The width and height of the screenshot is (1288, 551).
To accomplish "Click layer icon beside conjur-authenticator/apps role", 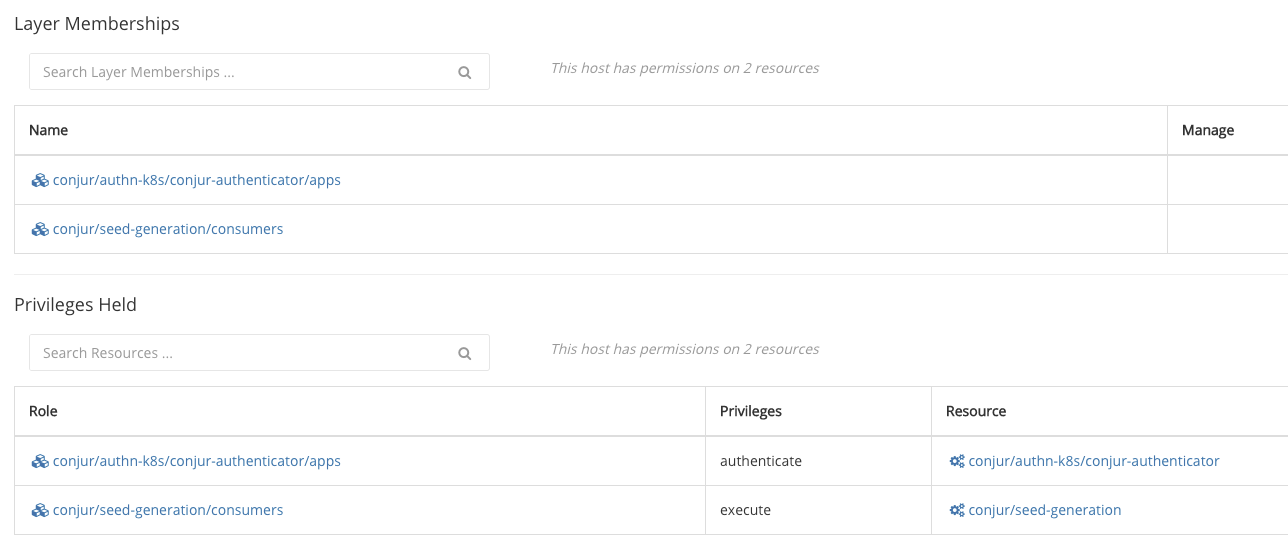I will click(x=40, y=461).
